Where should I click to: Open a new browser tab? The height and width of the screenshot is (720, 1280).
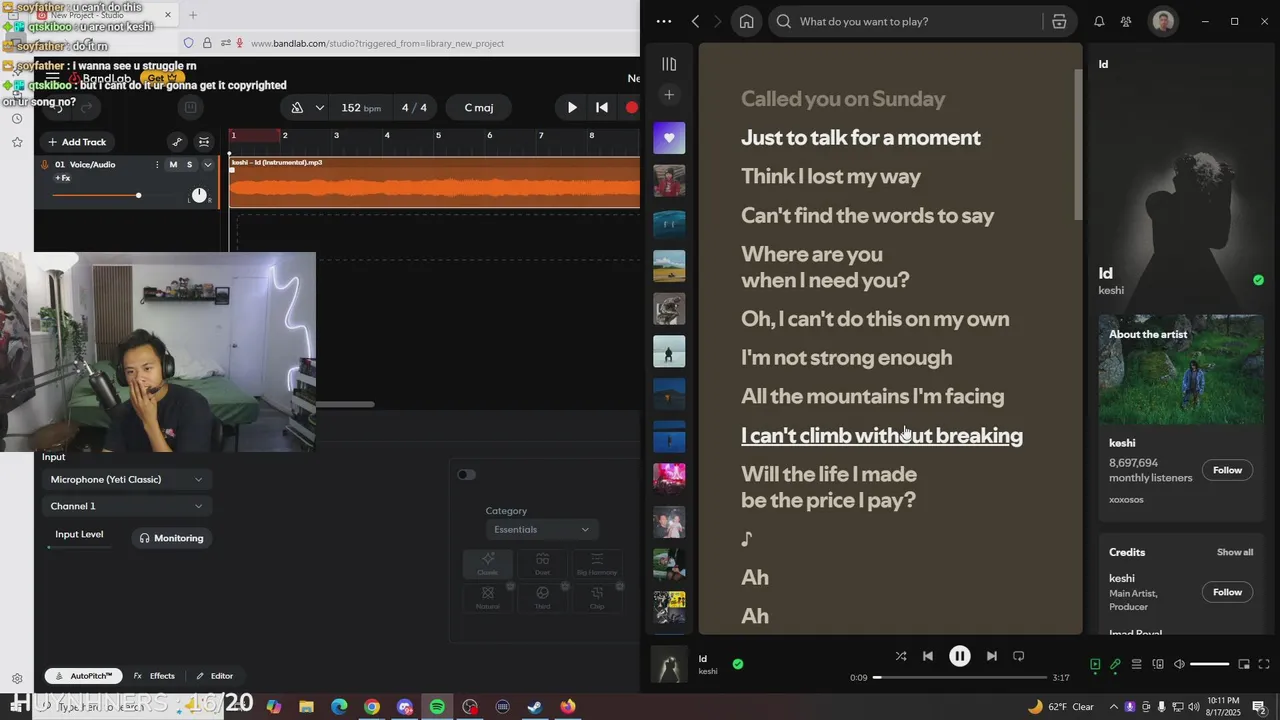coord(193,15)
